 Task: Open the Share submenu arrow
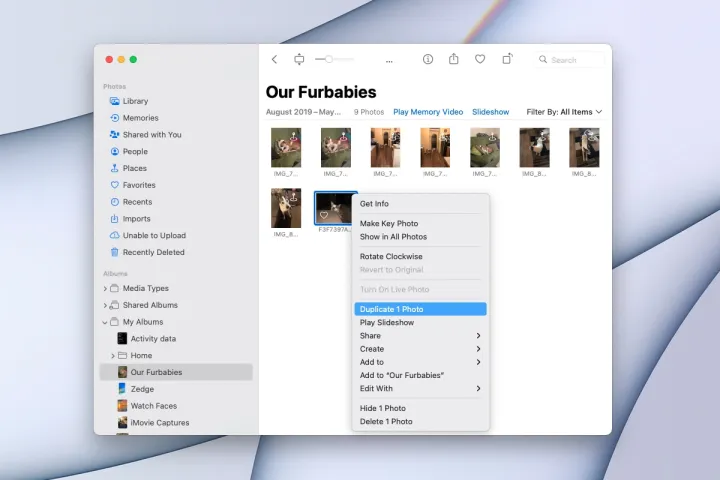click(x=478, y=336)
